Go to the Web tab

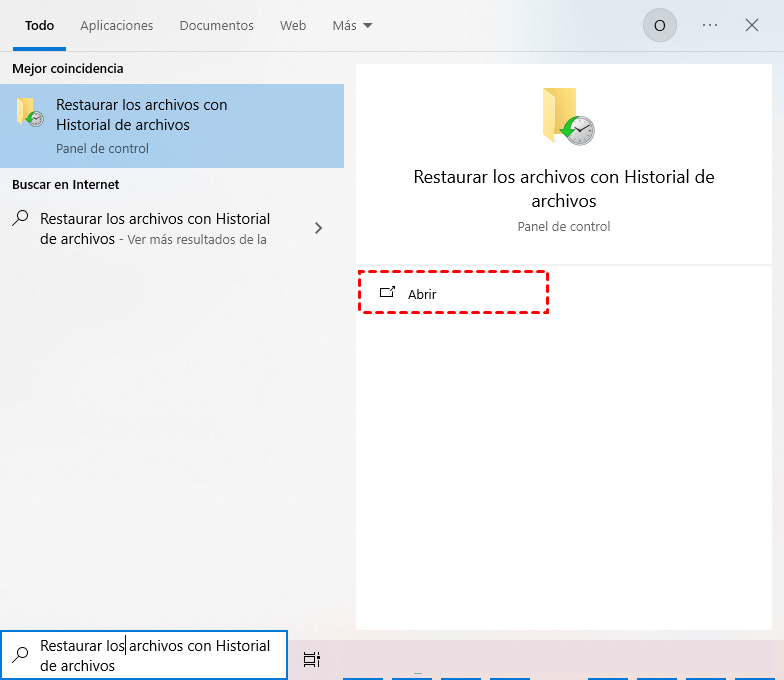(293, 26)
